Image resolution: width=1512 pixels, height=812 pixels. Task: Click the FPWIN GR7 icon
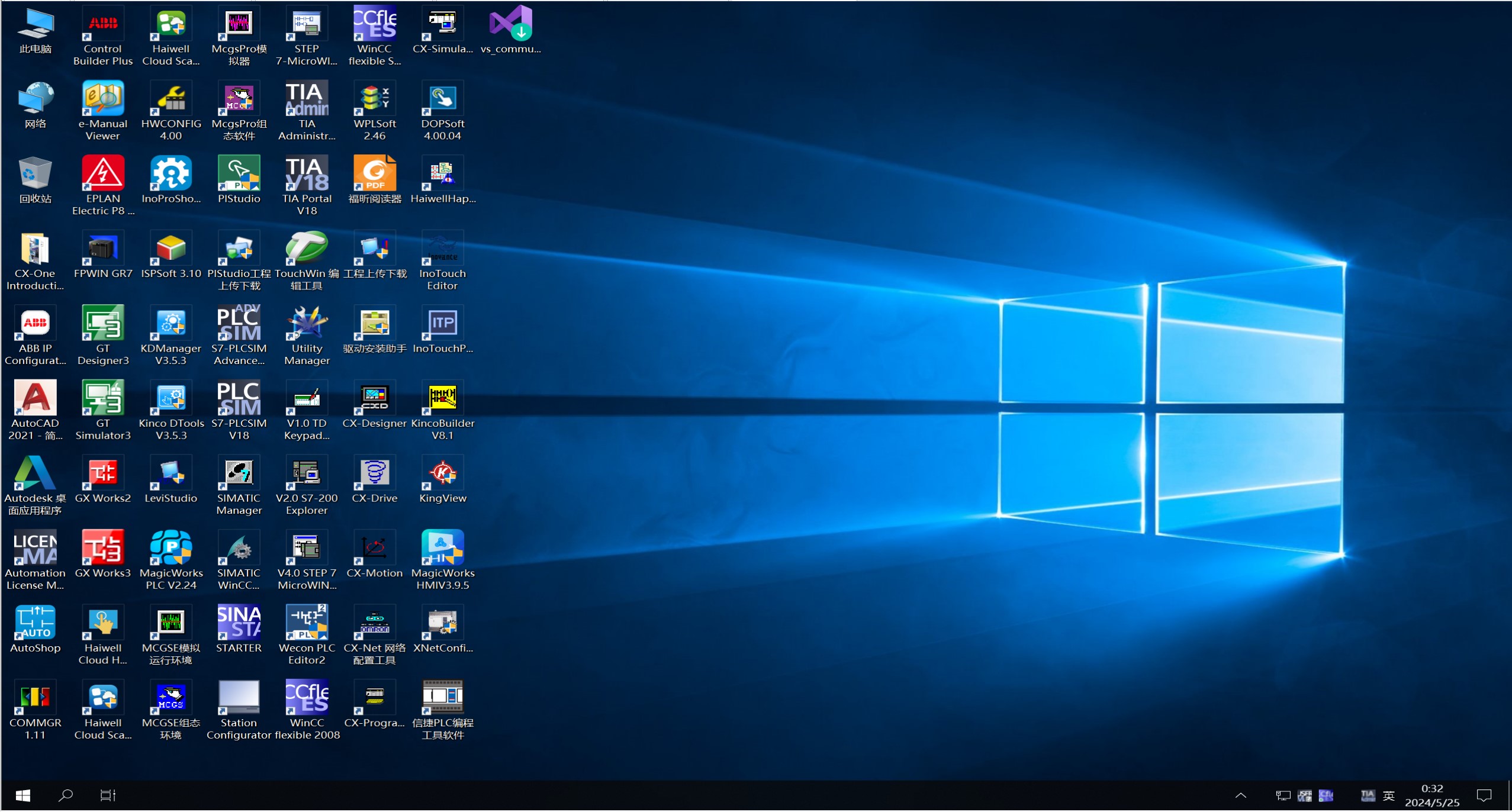point(102,254)
